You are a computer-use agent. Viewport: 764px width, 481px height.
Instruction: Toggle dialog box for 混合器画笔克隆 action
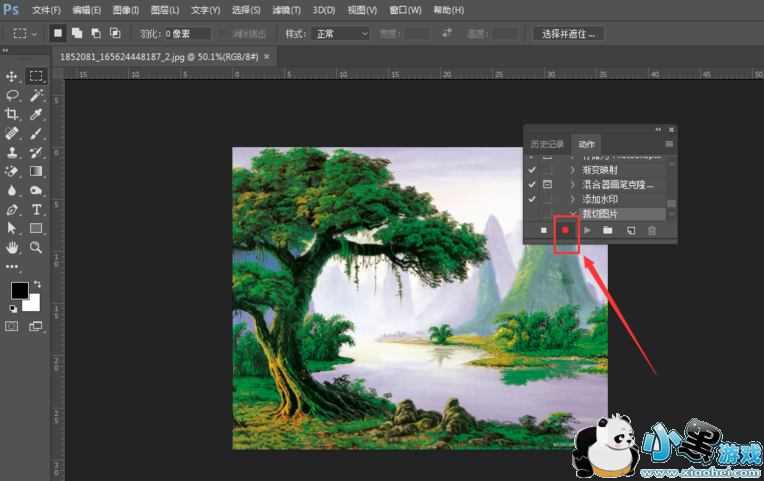coord(547,185)
